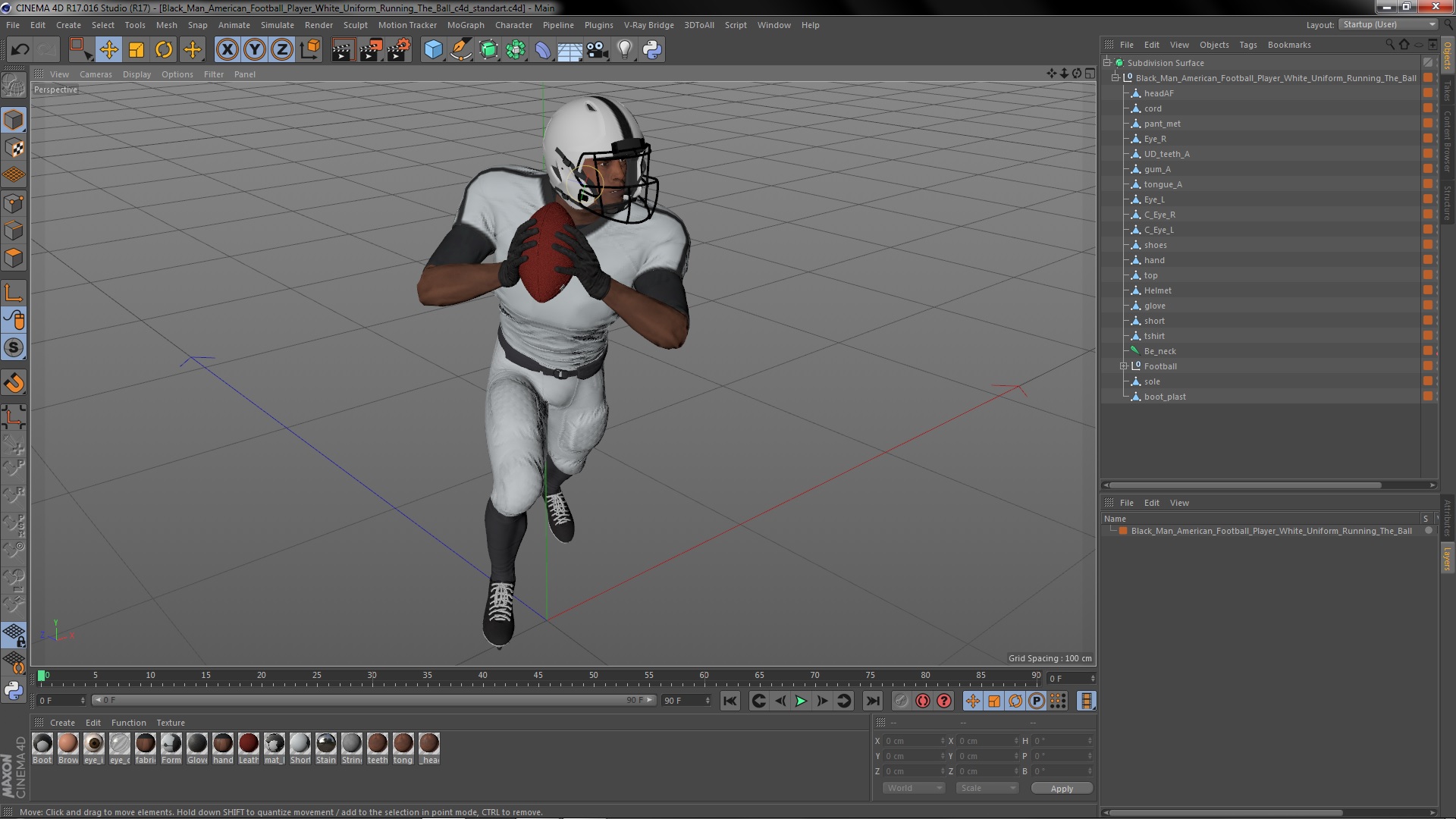Open material manager Texture menu
The image size is (1456, 819).
click(x=171, y=723)
